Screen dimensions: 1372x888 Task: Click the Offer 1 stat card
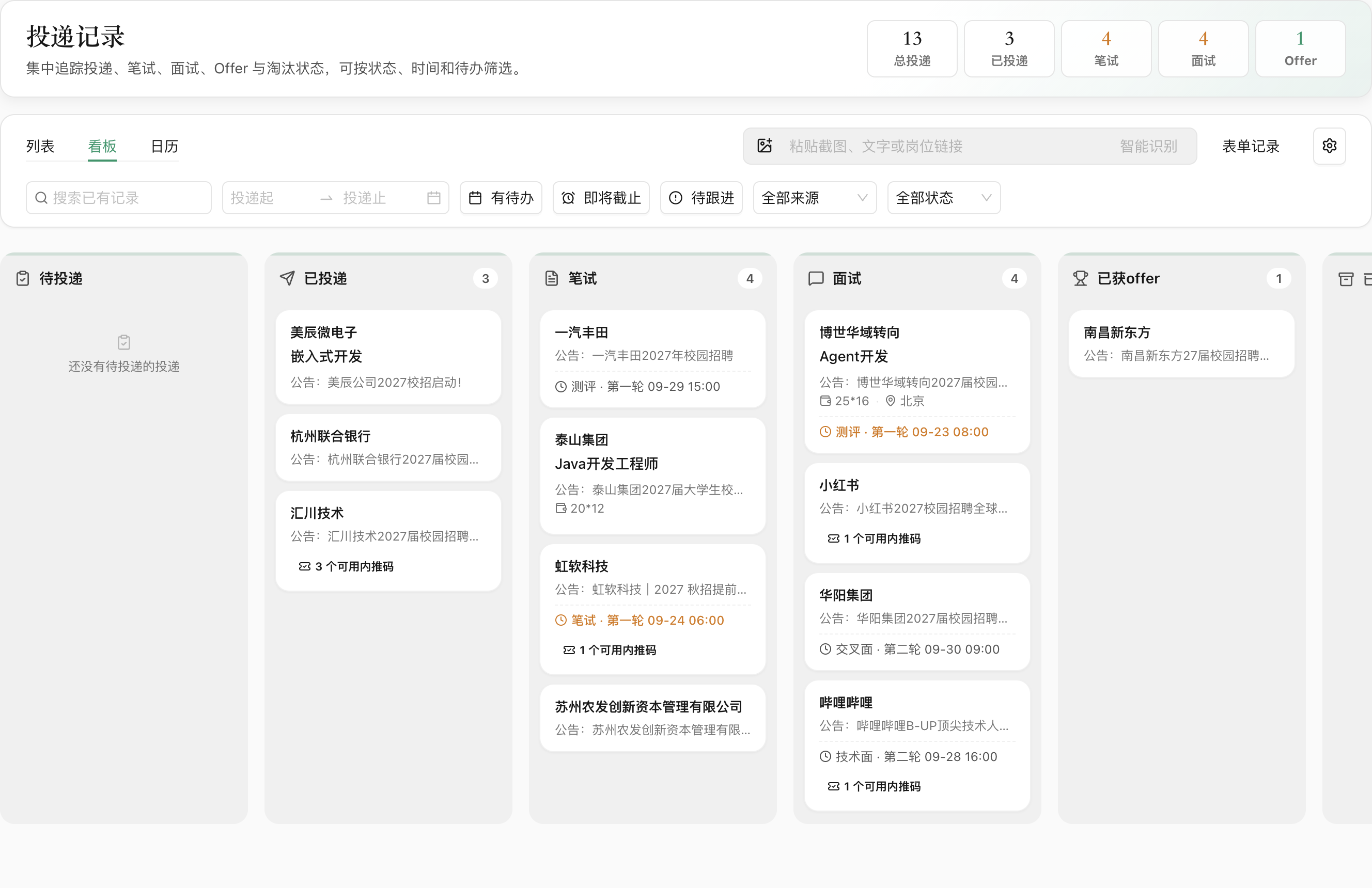pyautogui.click(x=1301, y=49)
